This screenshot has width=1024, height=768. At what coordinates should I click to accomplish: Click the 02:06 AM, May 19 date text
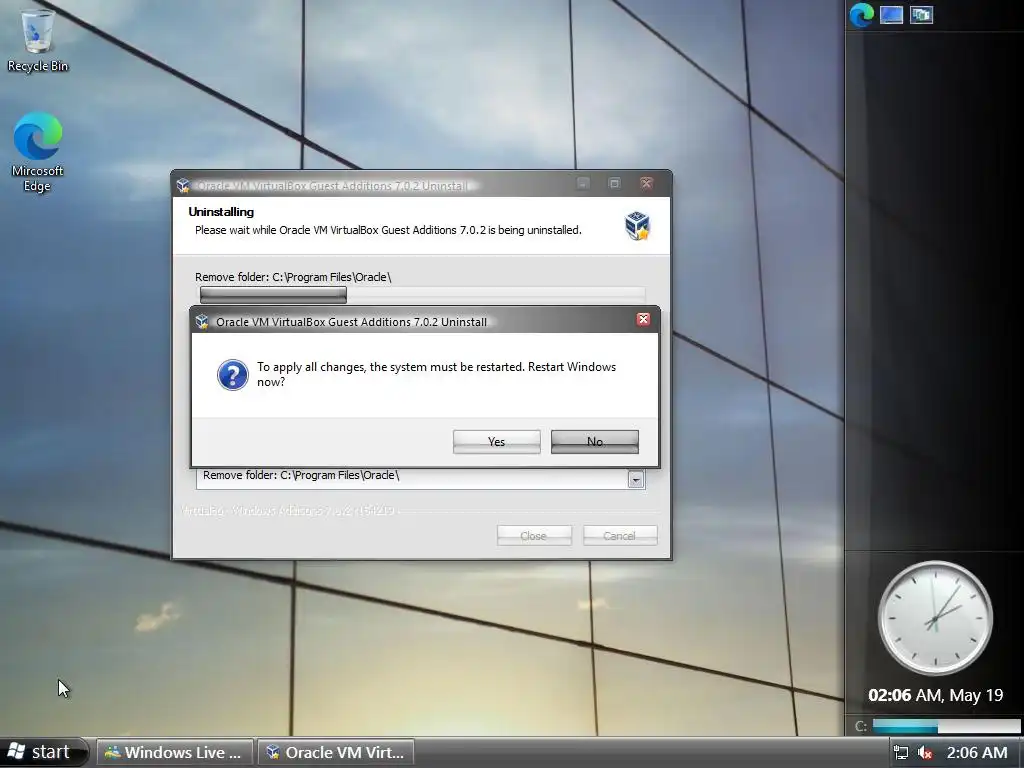point(935,695)
